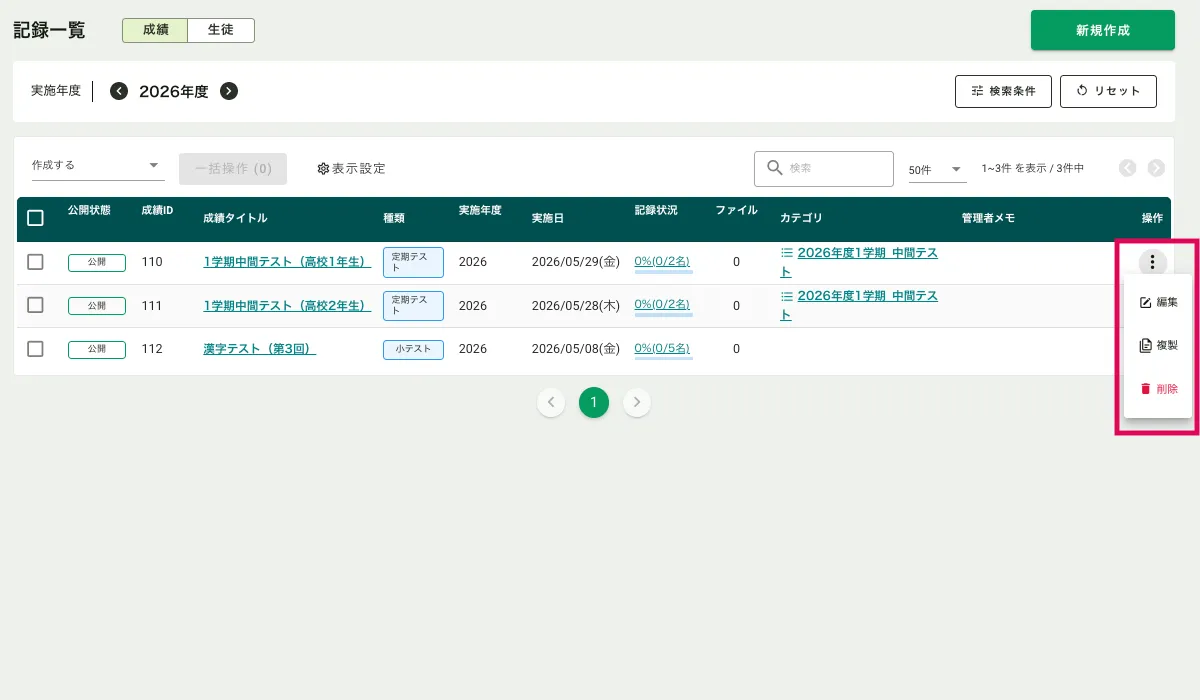This screenshot has width=1200, height=700.
Task: Advance to next year with right arrow
Action: pos(229,91)
